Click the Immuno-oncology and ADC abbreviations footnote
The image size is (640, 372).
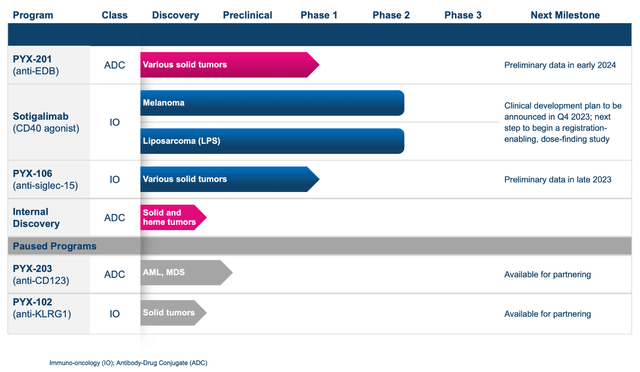click(128, 363)
